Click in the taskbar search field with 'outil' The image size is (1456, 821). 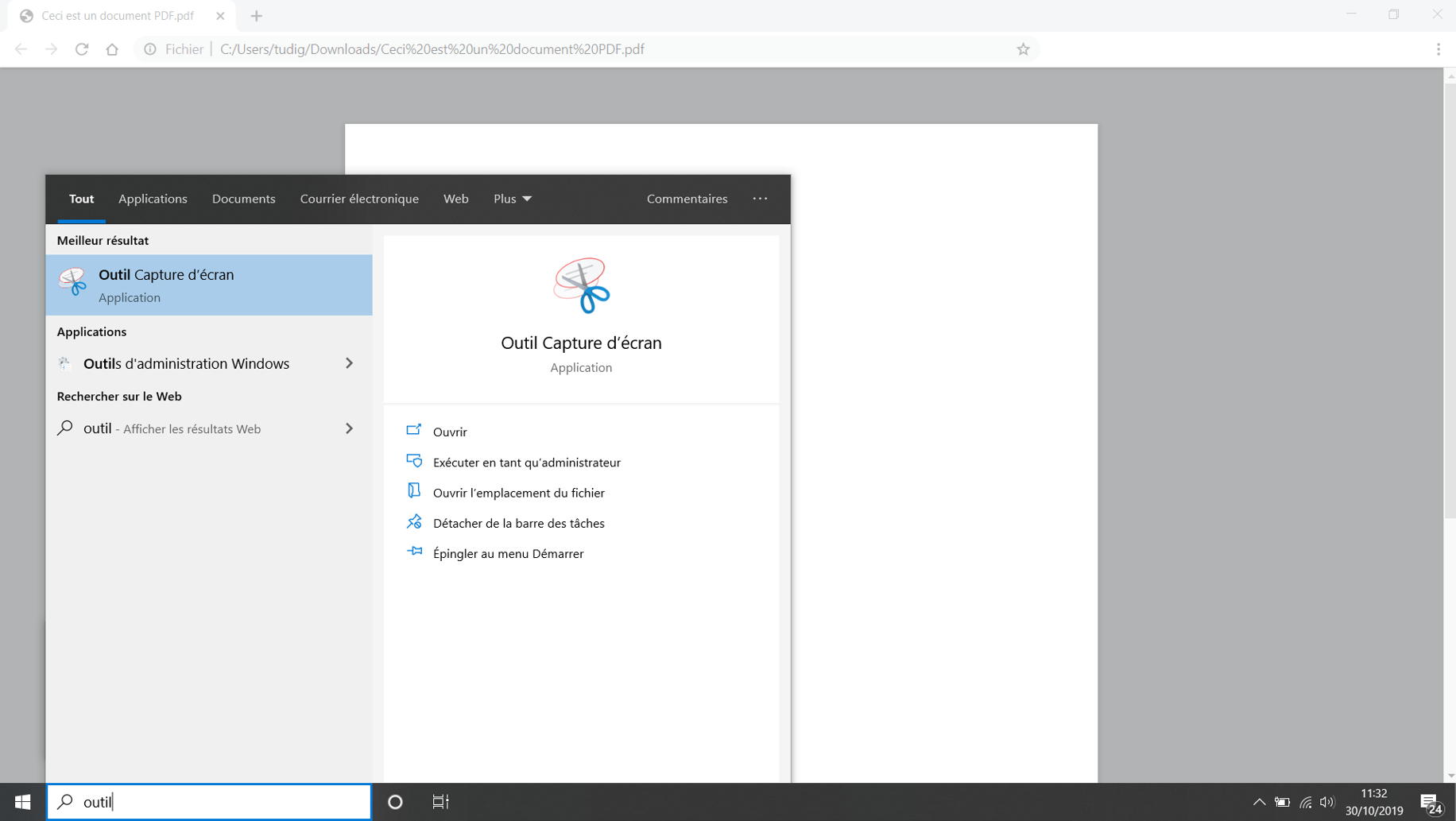point(209,802)
